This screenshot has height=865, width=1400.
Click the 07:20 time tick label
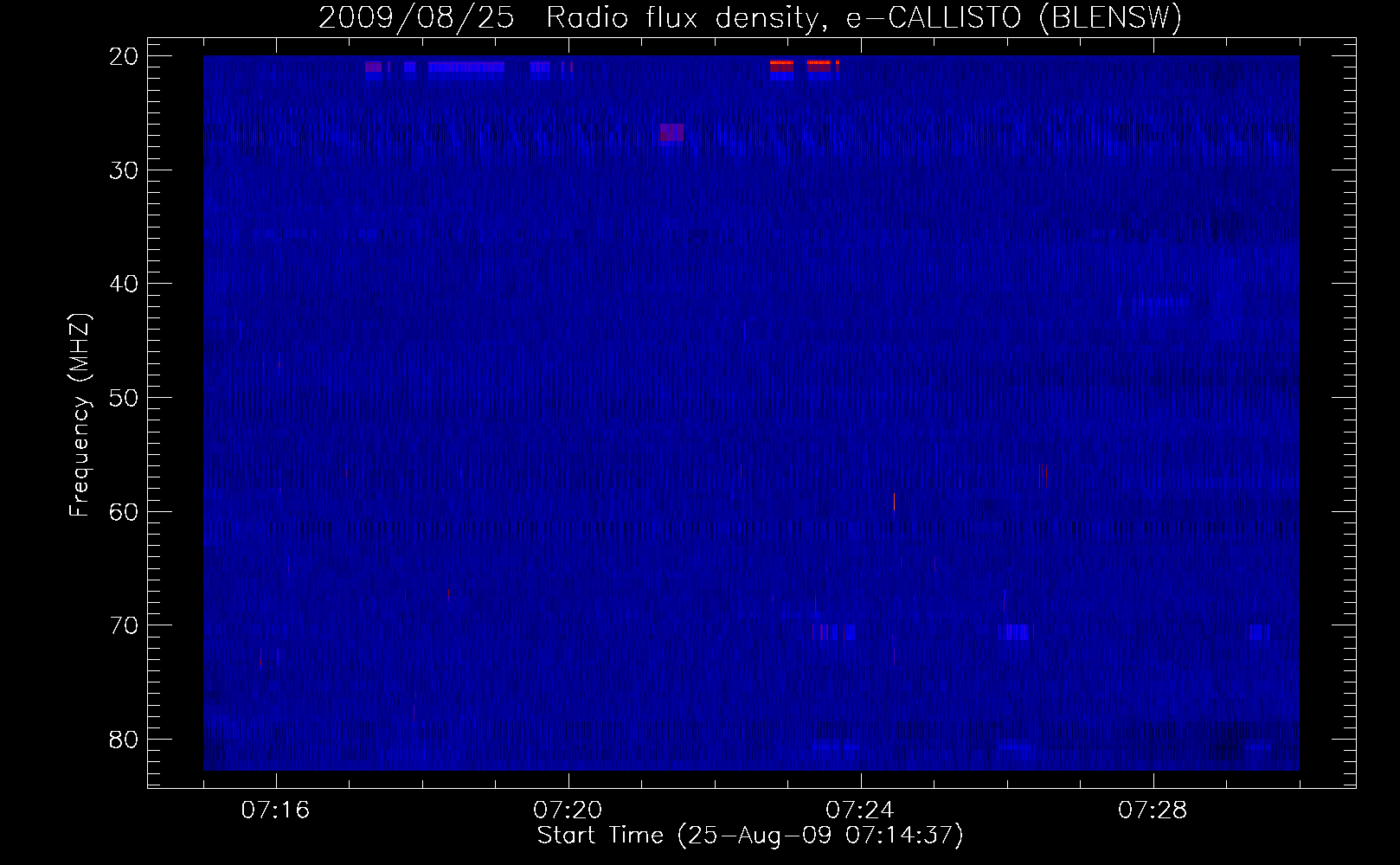coord(568,811)
